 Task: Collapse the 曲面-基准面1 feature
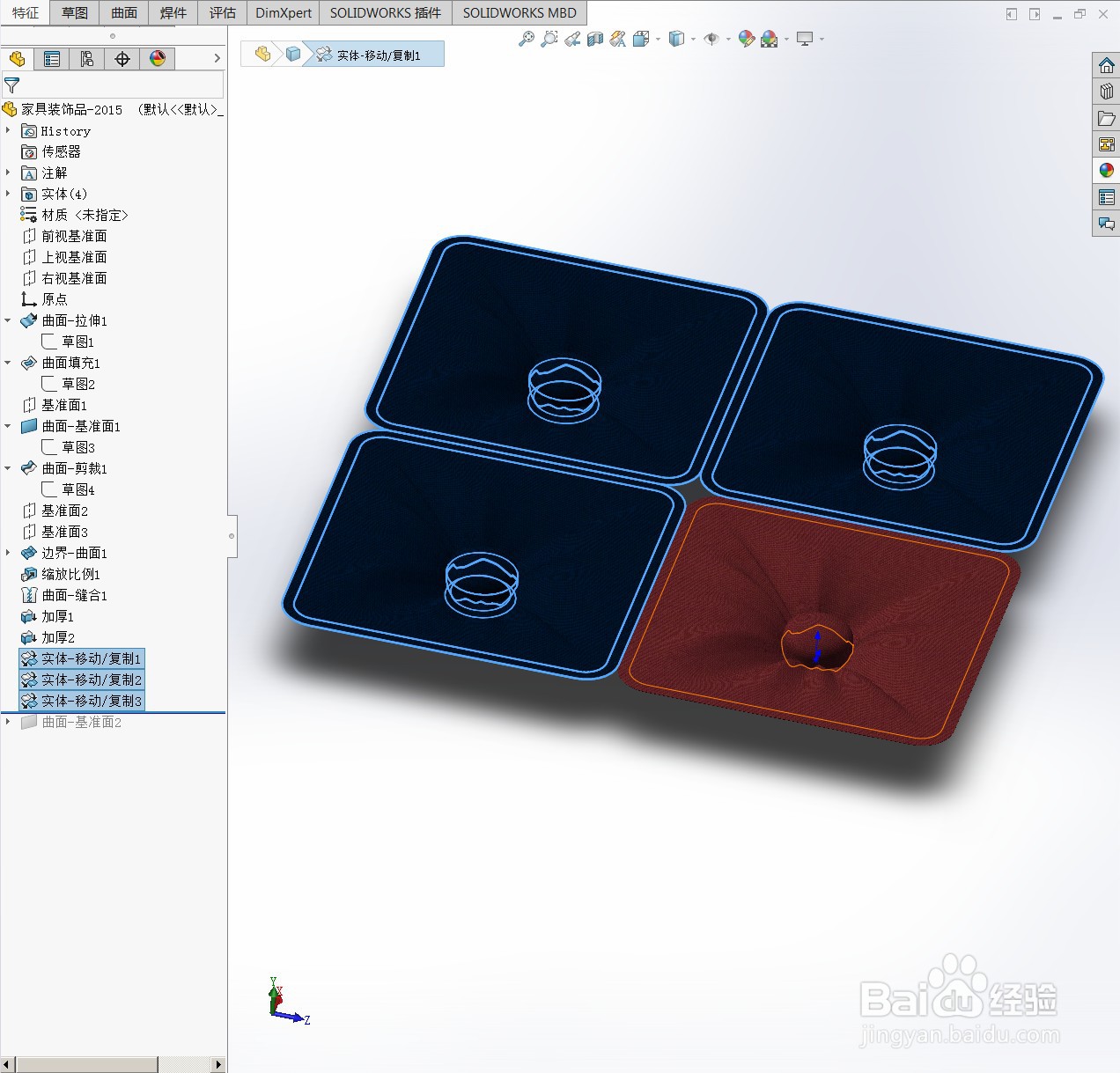point(8,426)
